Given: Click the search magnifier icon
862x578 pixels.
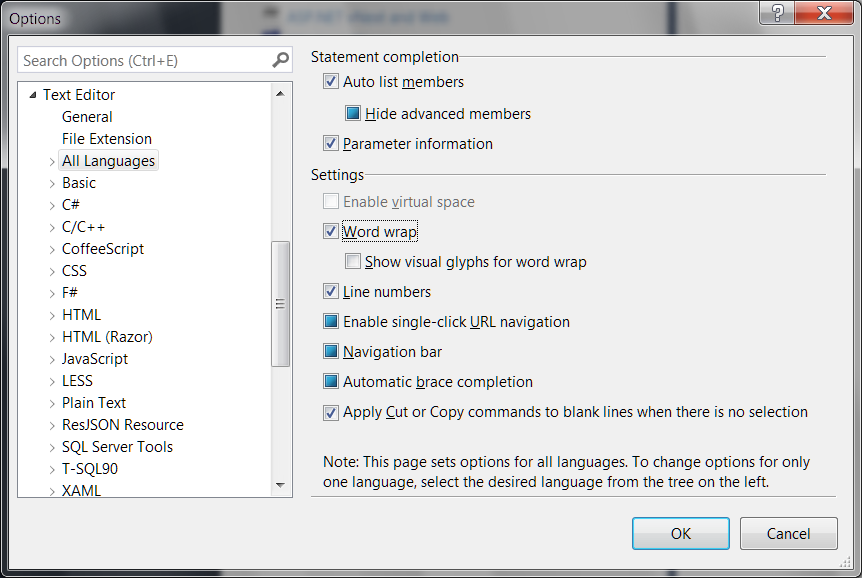Looking at the screenshot, I should pyautogui.click(x=280, y=60).
